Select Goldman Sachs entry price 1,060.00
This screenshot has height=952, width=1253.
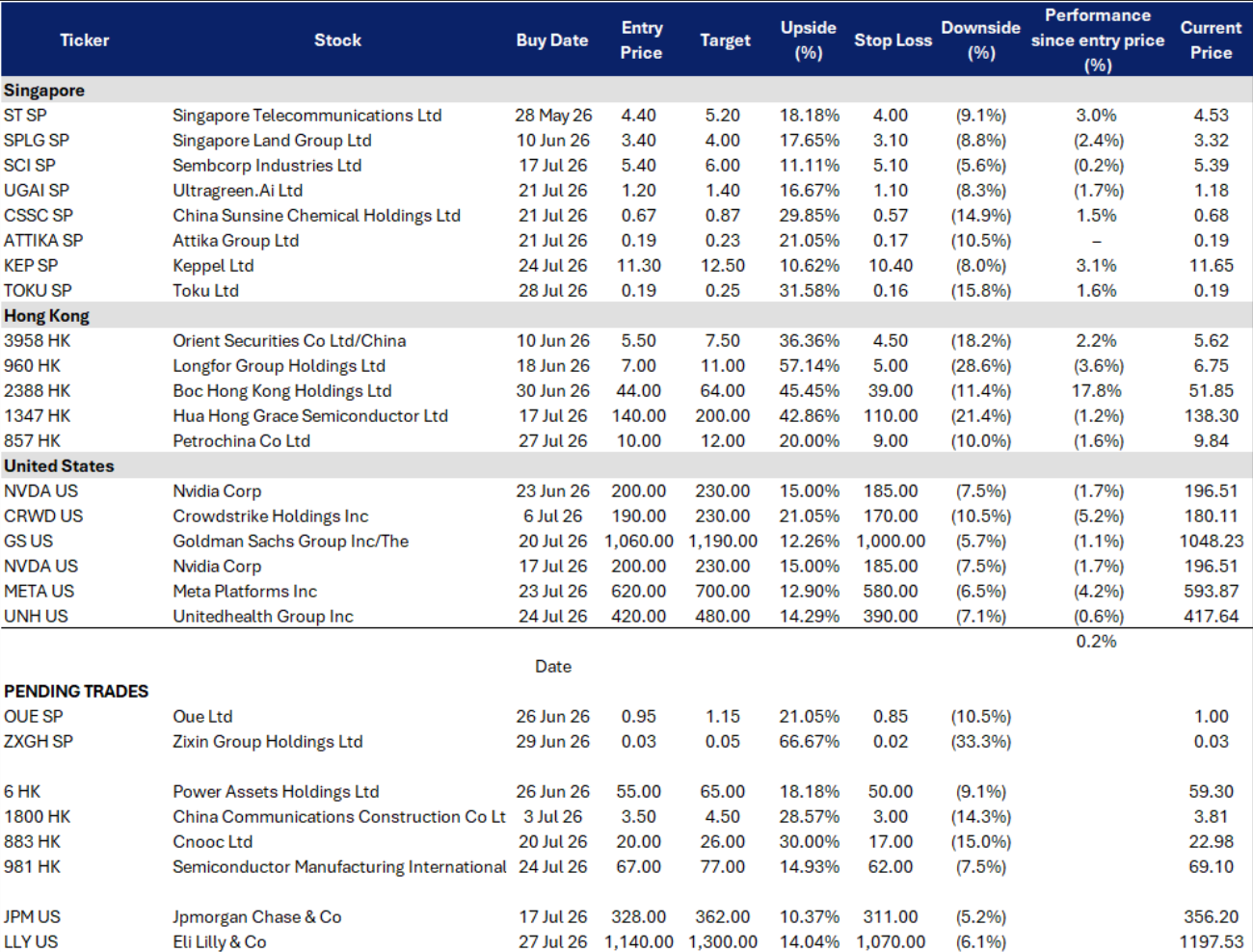pos(638,542)
